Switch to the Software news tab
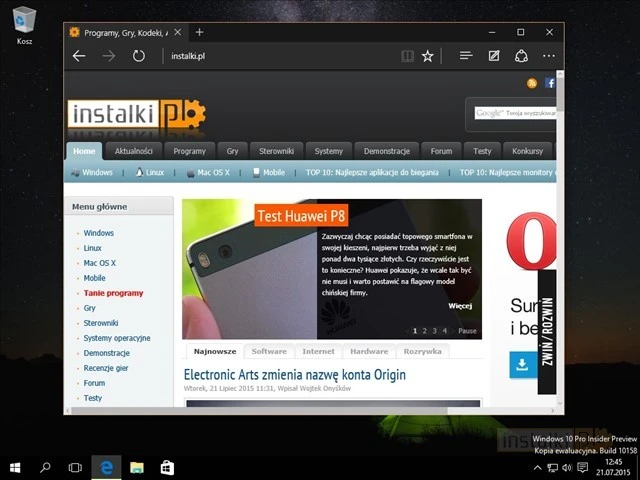 point(269,352)
